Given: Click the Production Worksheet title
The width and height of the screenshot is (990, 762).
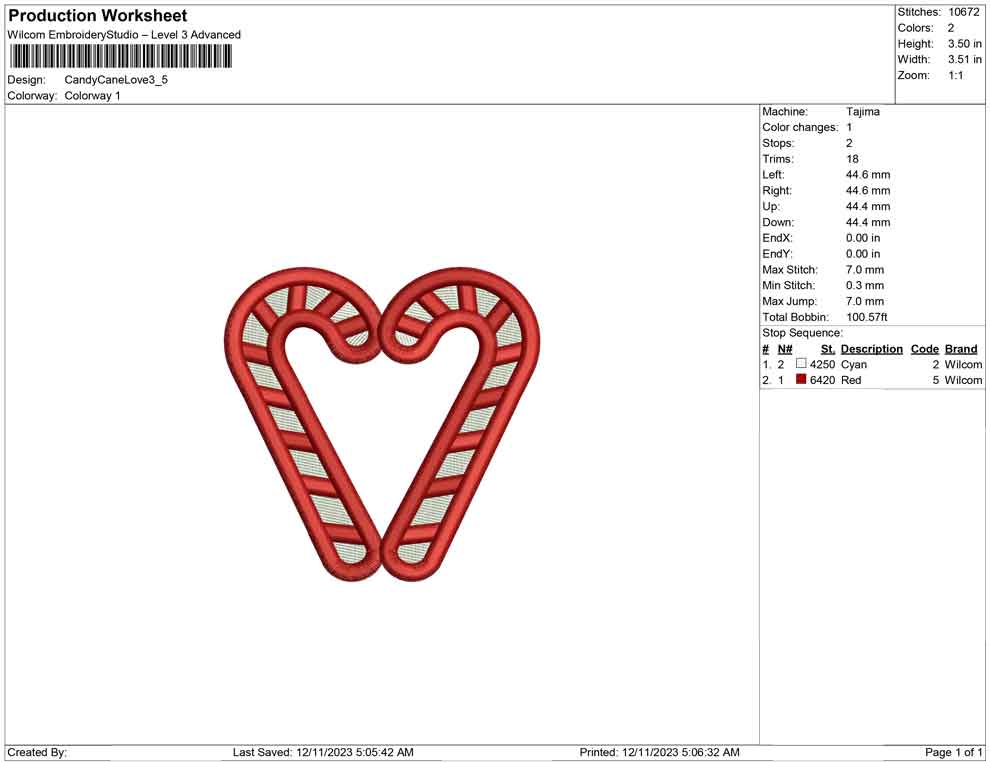Looking at the screenshot, I should (96, 15).
